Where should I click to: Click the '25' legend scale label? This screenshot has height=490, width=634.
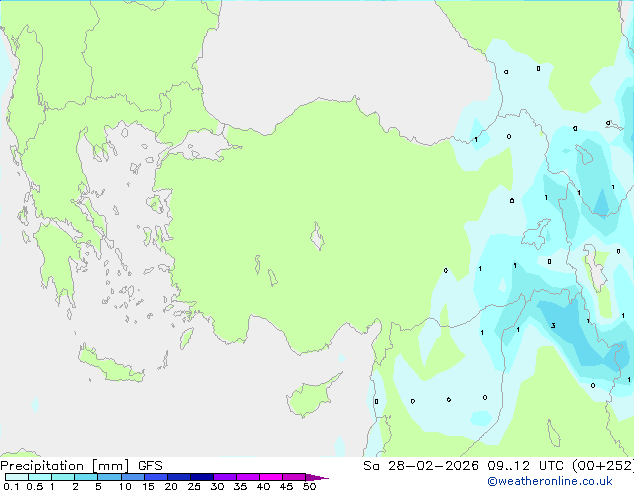click(x=194, y=486)
